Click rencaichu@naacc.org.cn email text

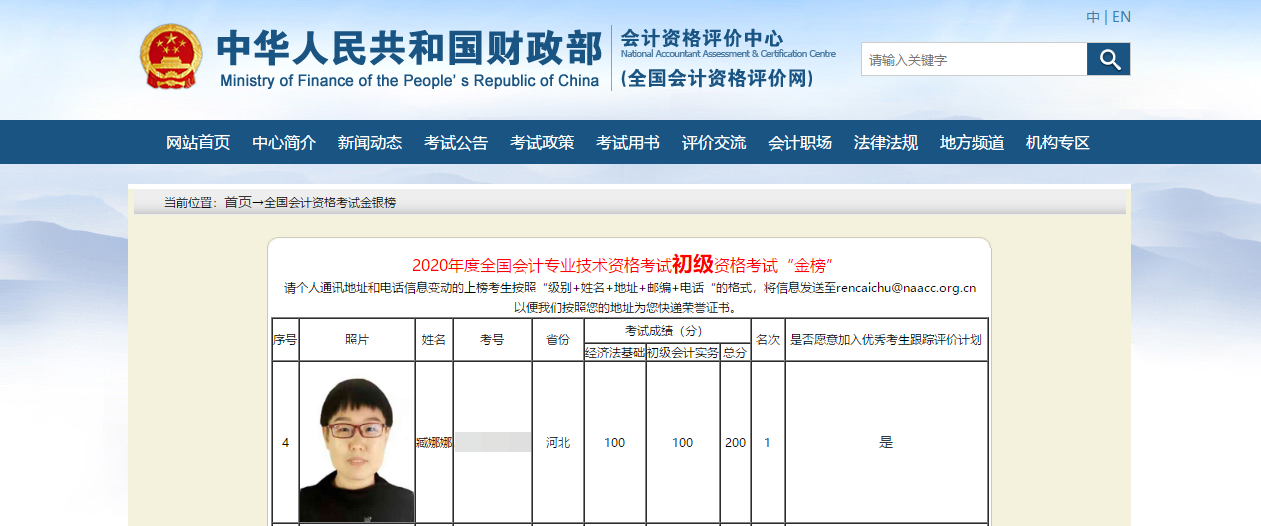point(906,288)
